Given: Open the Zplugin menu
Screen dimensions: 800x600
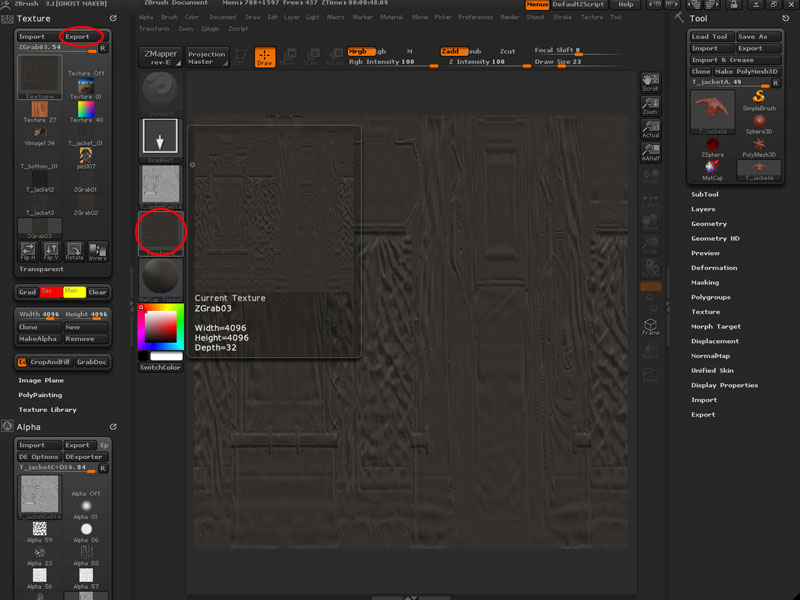Looking at the screenshot, I should point(210,29).
